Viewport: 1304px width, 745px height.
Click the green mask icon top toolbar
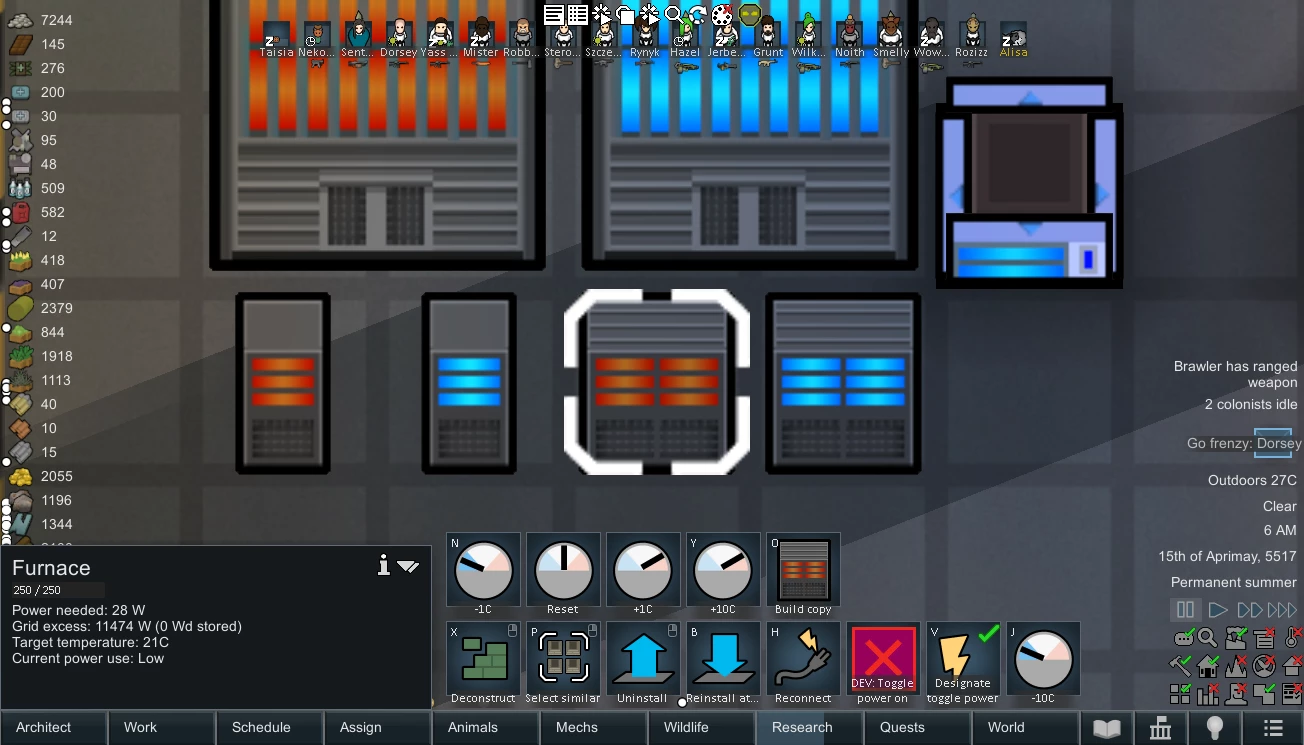(749, 14)
